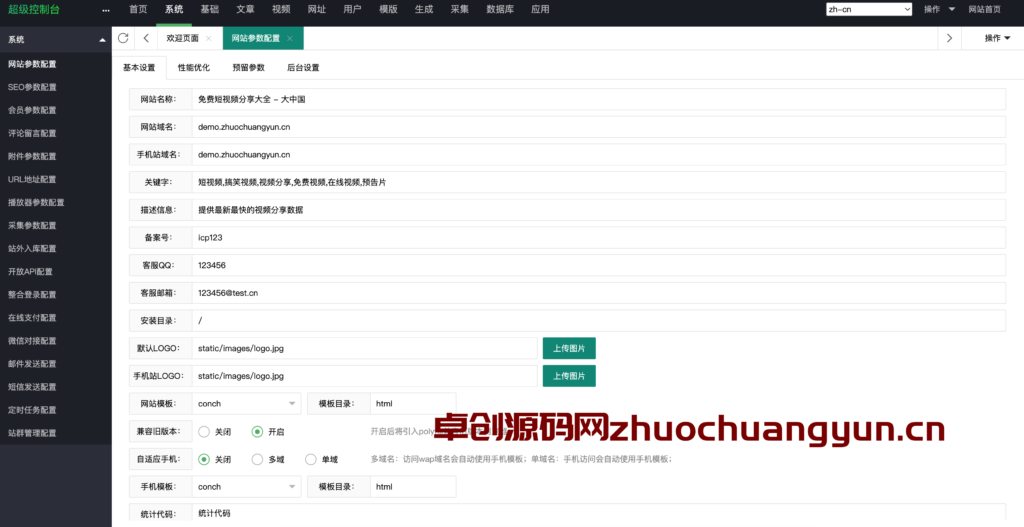This screenshot has height=527, width=1024.
Task: Select 开启 for 兼容旧版本
Action: tap(268, 432)
